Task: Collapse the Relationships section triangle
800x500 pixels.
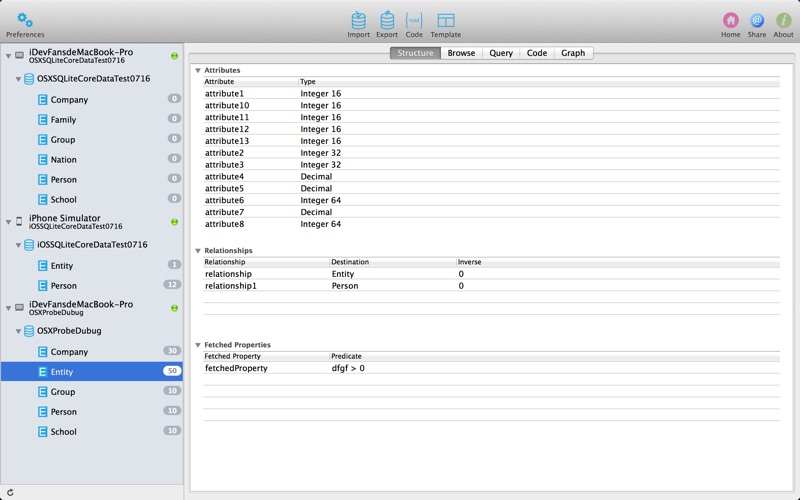Action: [x=198, y=250]
